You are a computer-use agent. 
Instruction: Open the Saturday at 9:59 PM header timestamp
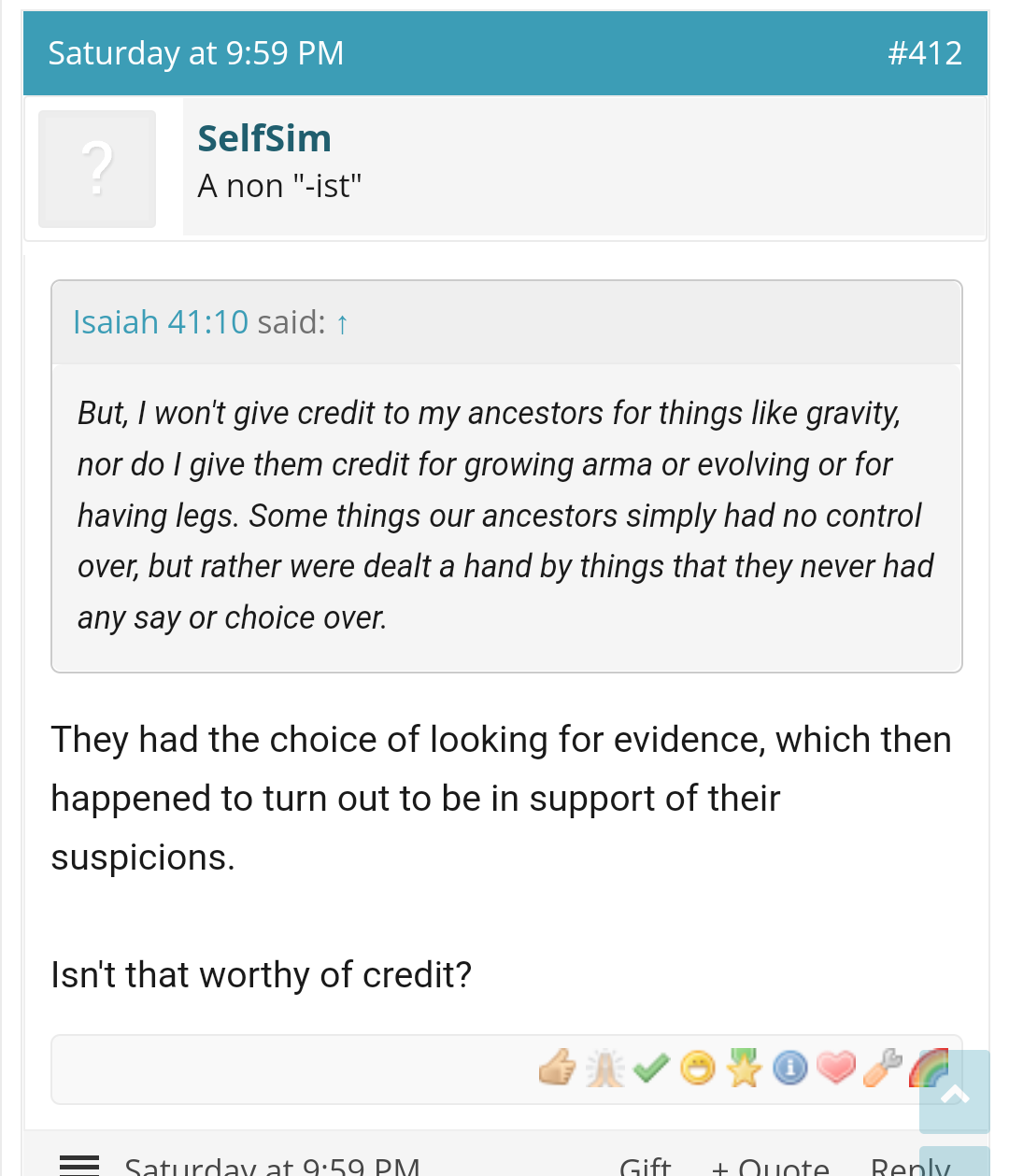pyautogui.click(x=196, y=53)
